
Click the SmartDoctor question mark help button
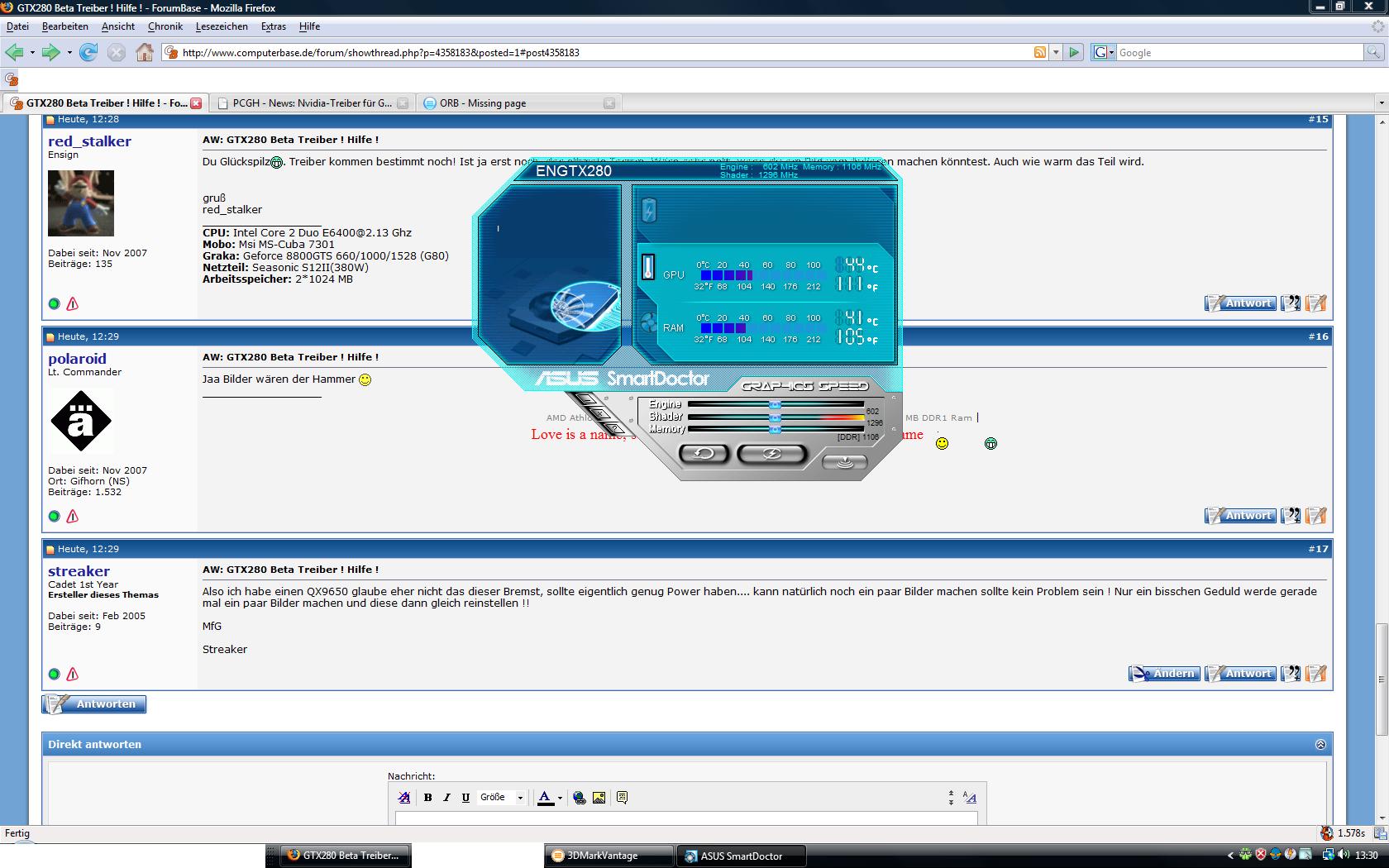point(616,428)
